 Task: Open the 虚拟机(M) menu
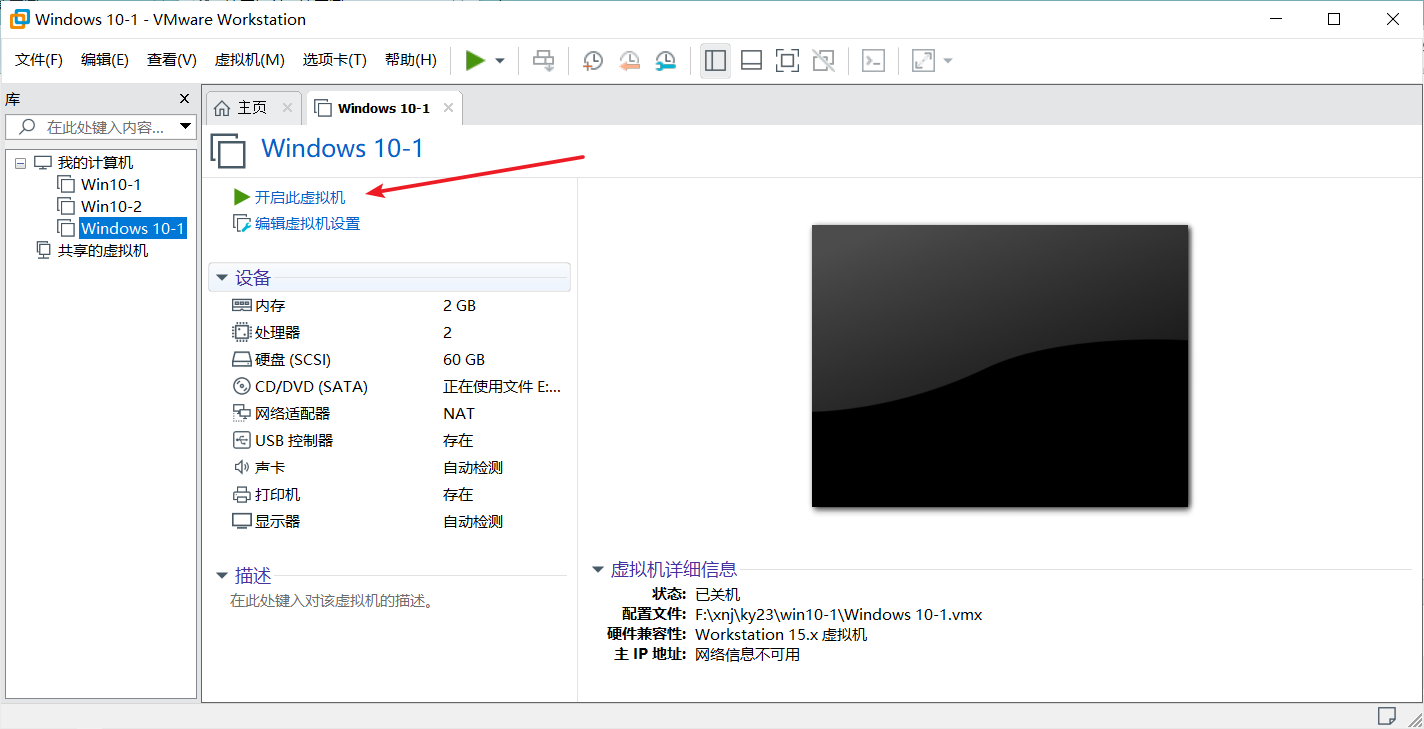pos(250,60)
